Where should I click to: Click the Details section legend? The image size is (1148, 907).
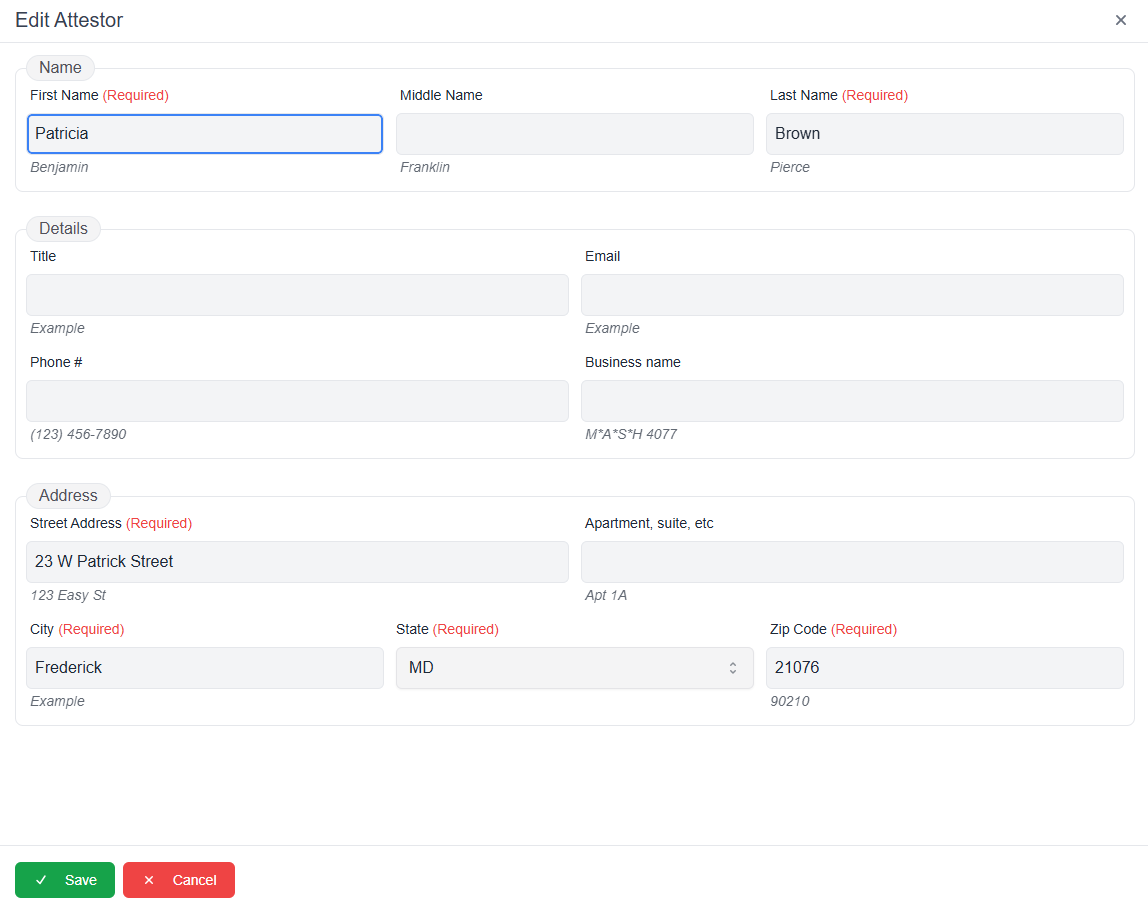[64, 228]
